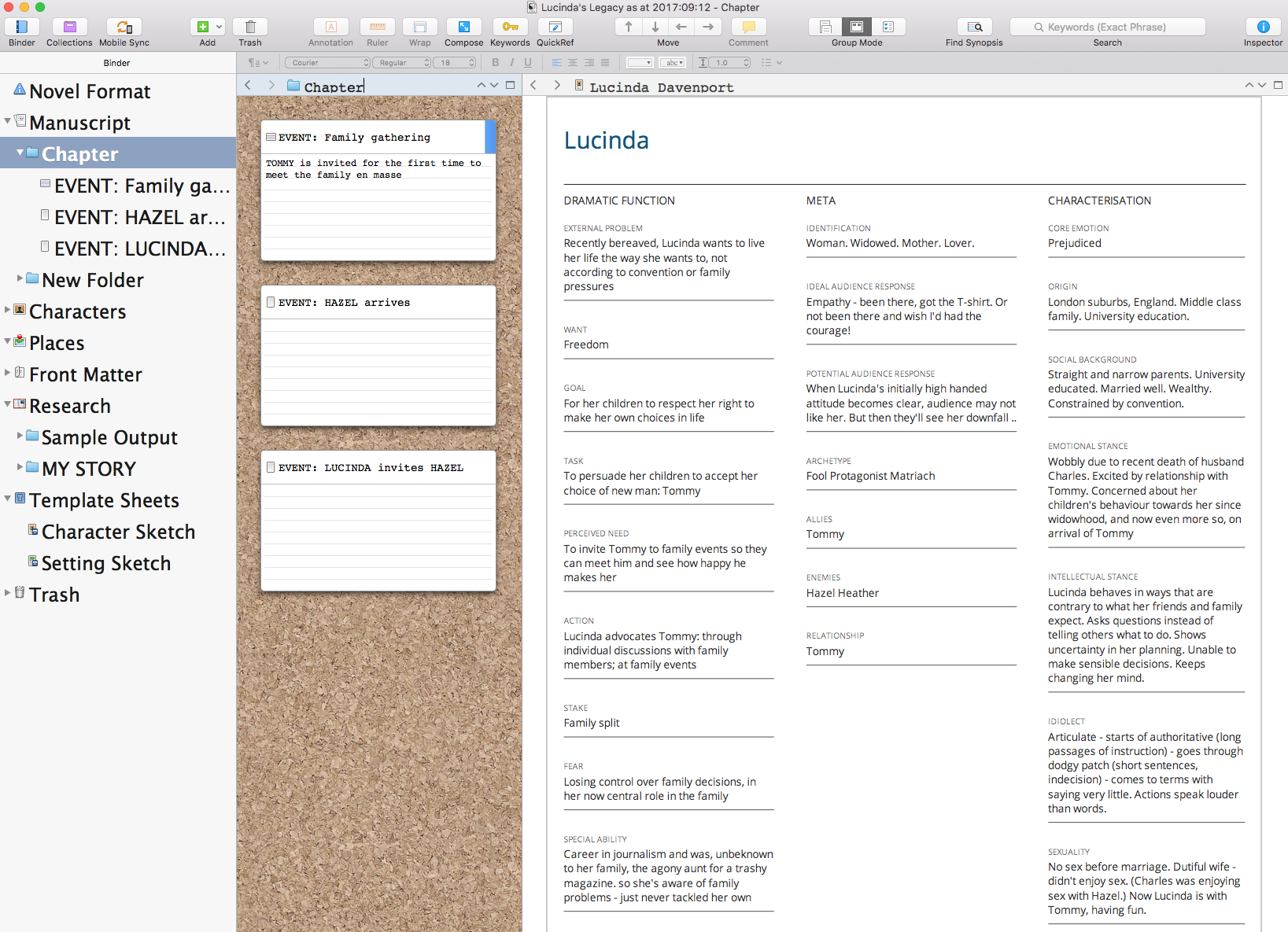Open the Keywords panel icon
This screenshot has height=932, width=1288.
pos(510,27)
